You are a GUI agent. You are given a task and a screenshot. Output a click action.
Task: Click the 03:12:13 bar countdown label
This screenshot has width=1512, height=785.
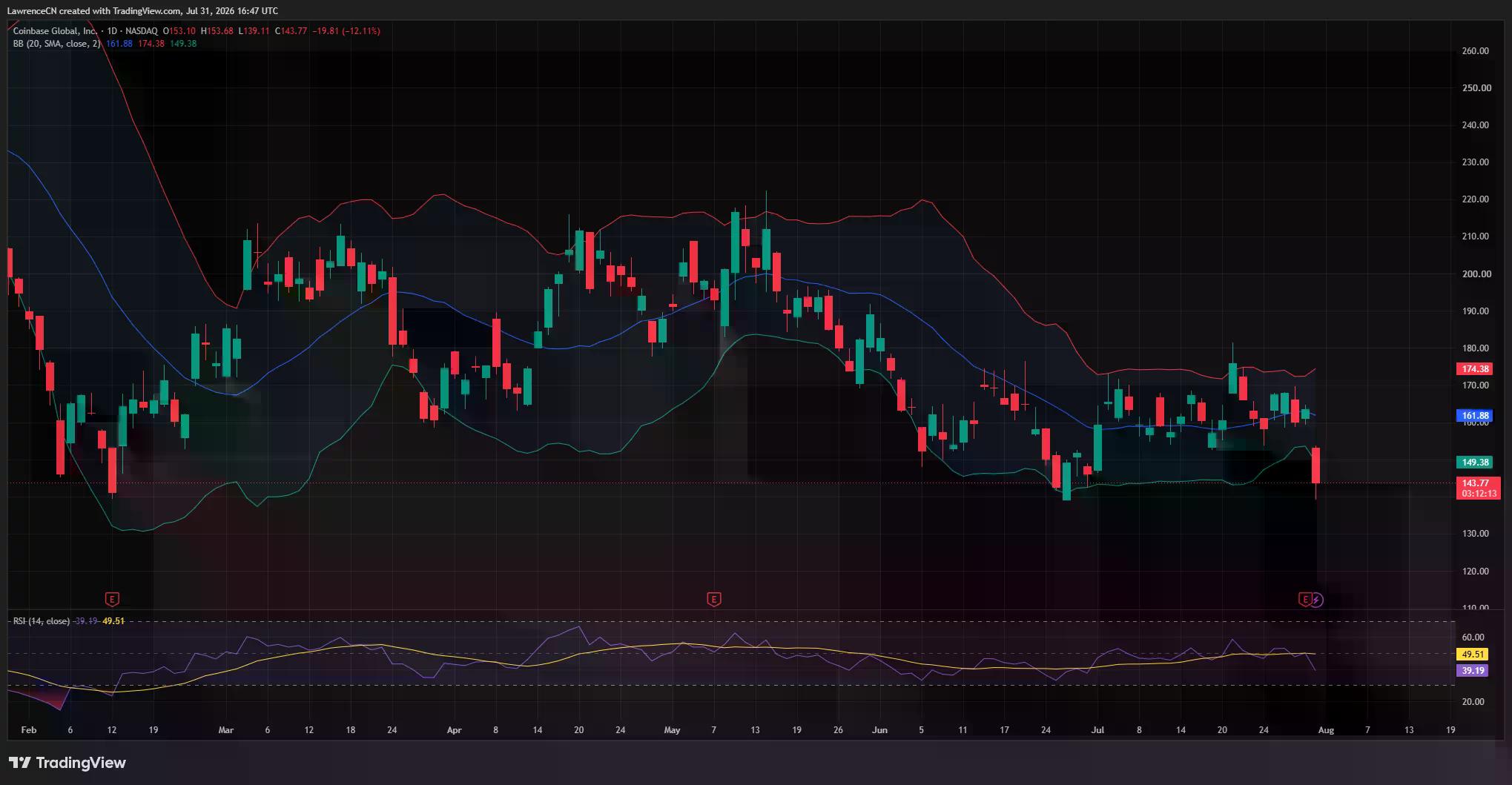(x=1478, y=494)
